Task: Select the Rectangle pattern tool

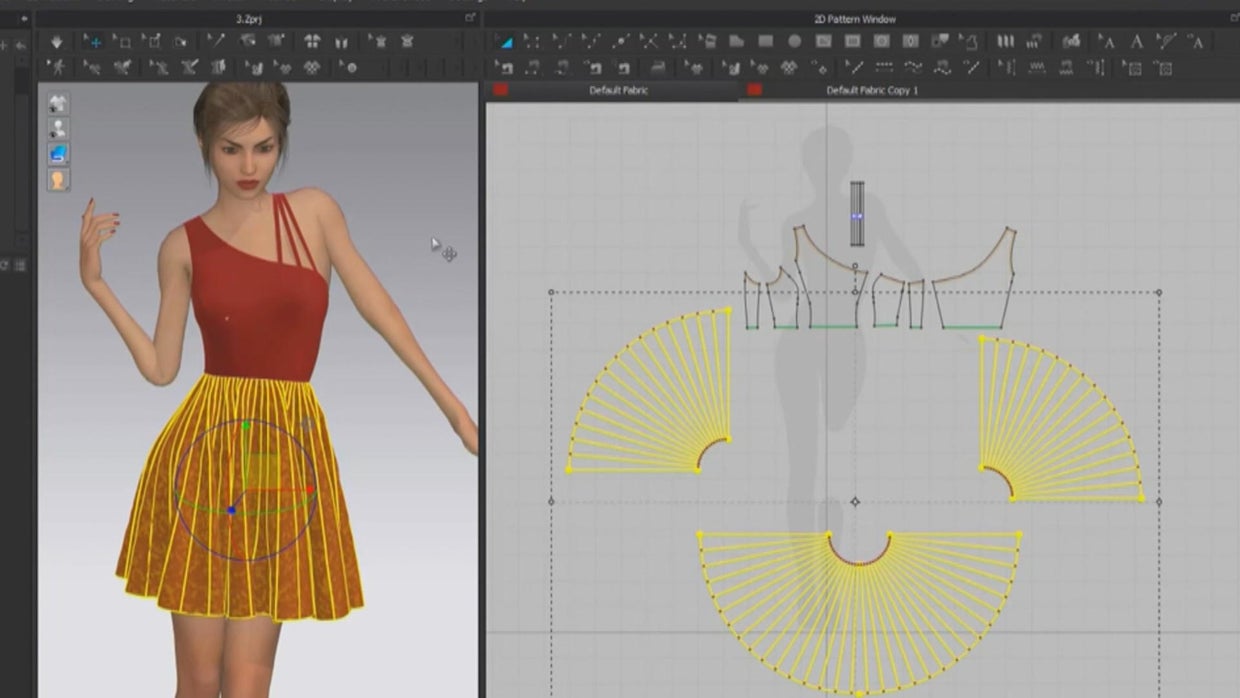Action: [766, 43]
